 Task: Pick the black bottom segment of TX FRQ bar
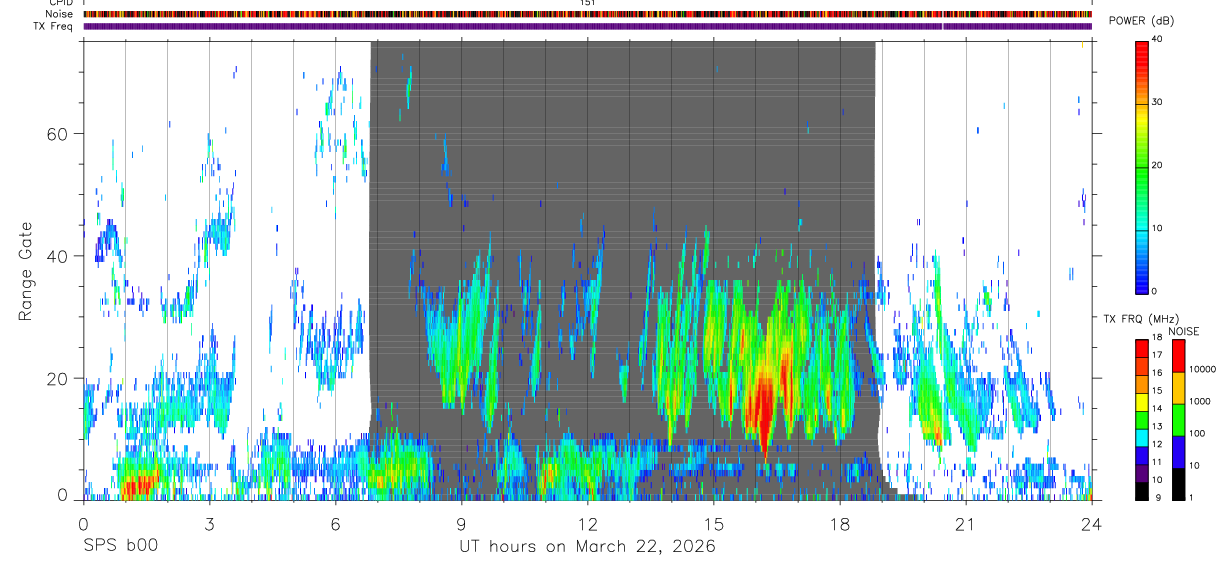[x=1144, y=490]
